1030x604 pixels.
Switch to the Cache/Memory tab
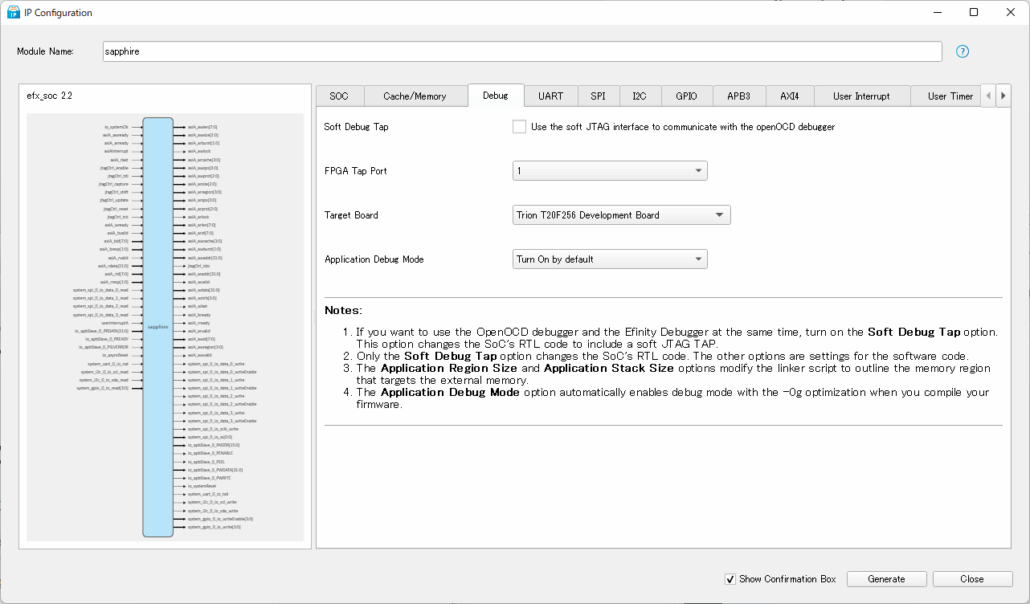pyautogui.click(x=414, y=96)
